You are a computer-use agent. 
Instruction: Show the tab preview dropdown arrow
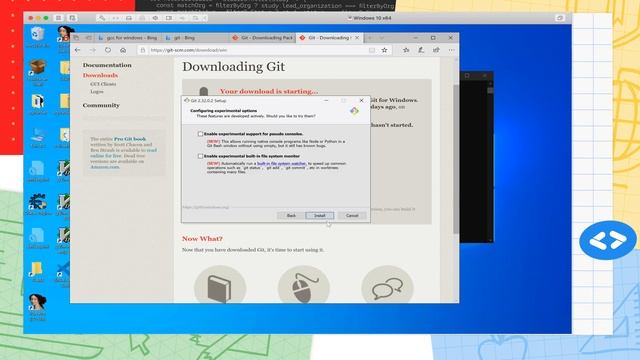click(x=382, y=38)
